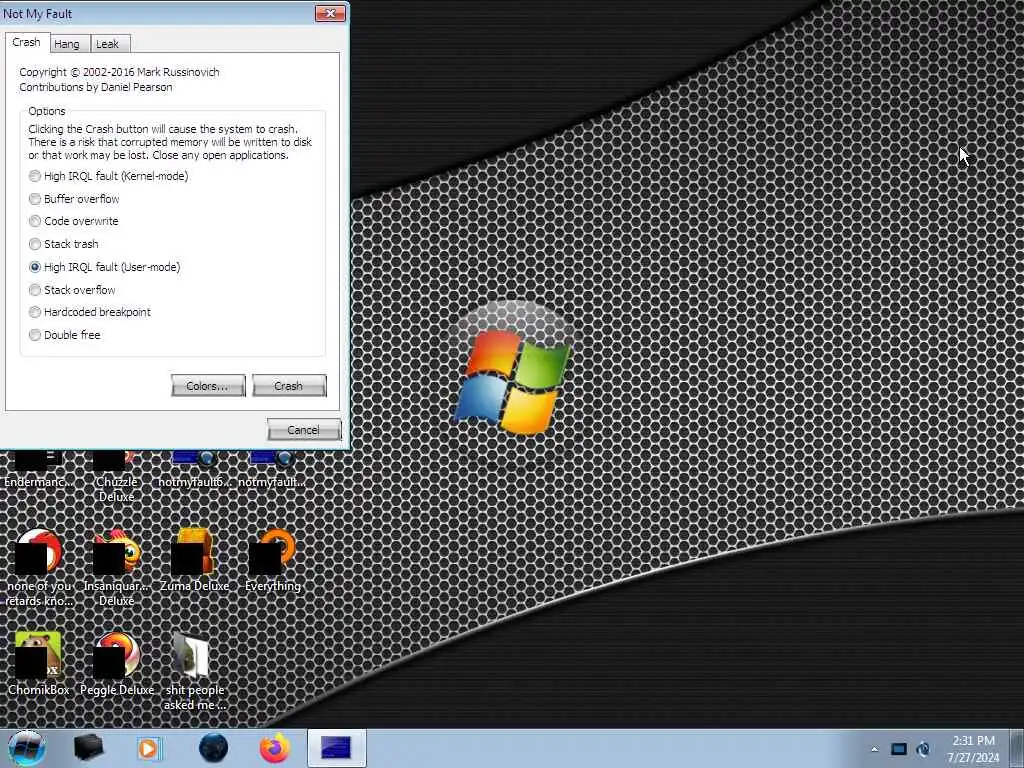
Task: Select the 'none of you' desktop icon
Action: tap(39, 567)
